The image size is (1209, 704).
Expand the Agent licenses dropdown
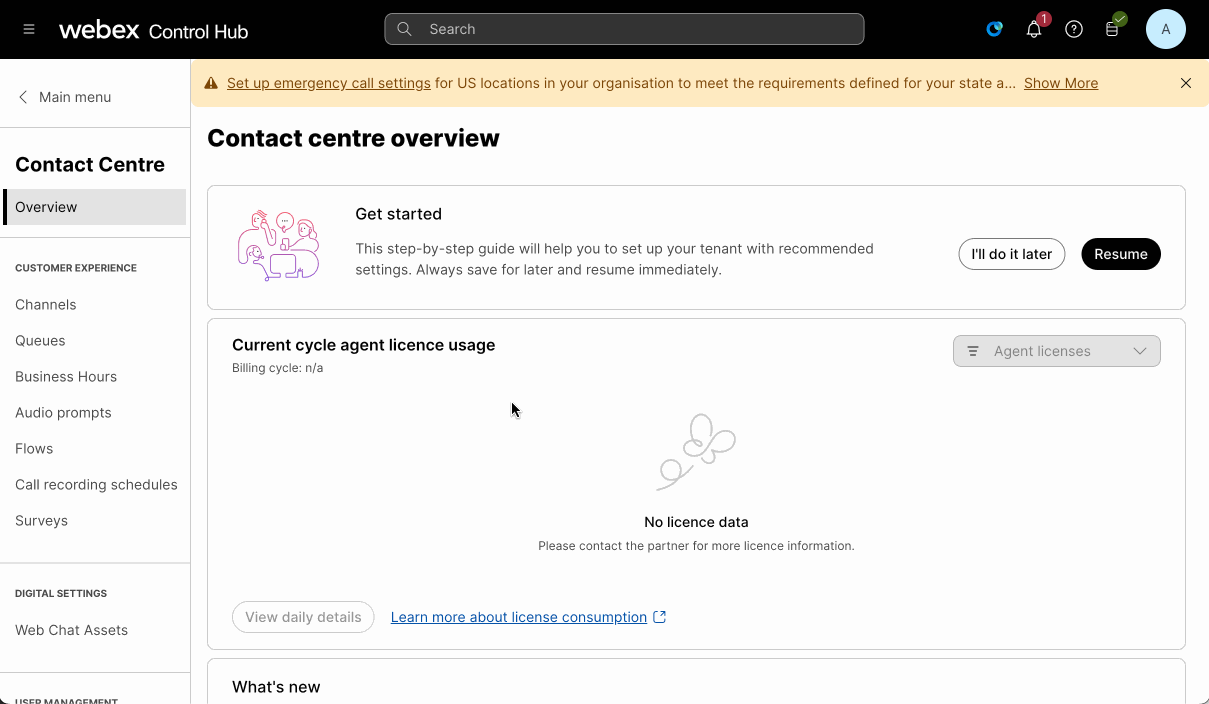(1056, 351)
